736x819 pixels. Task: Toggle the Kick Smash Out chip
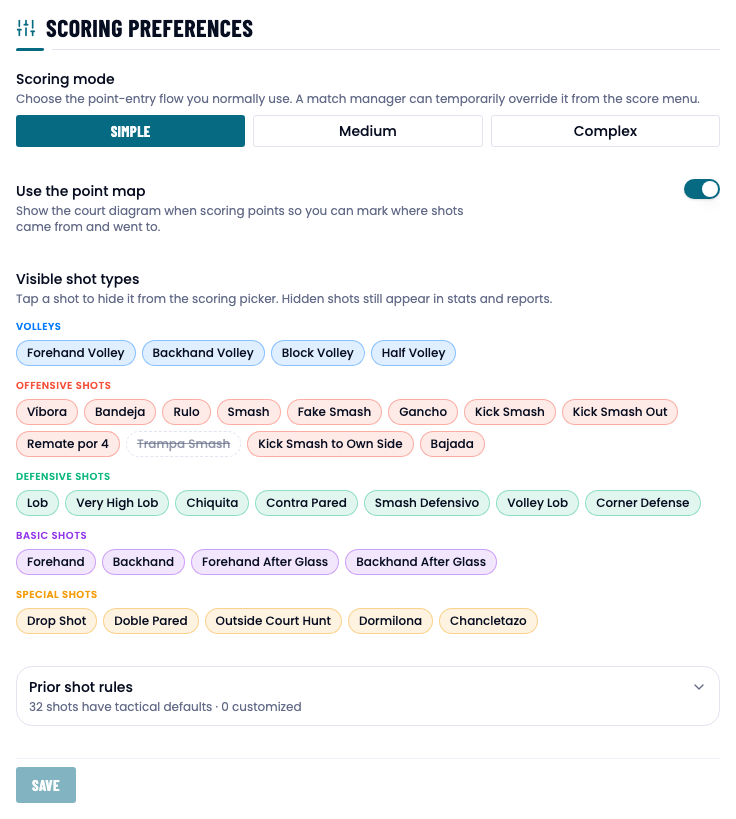[620, 412]
